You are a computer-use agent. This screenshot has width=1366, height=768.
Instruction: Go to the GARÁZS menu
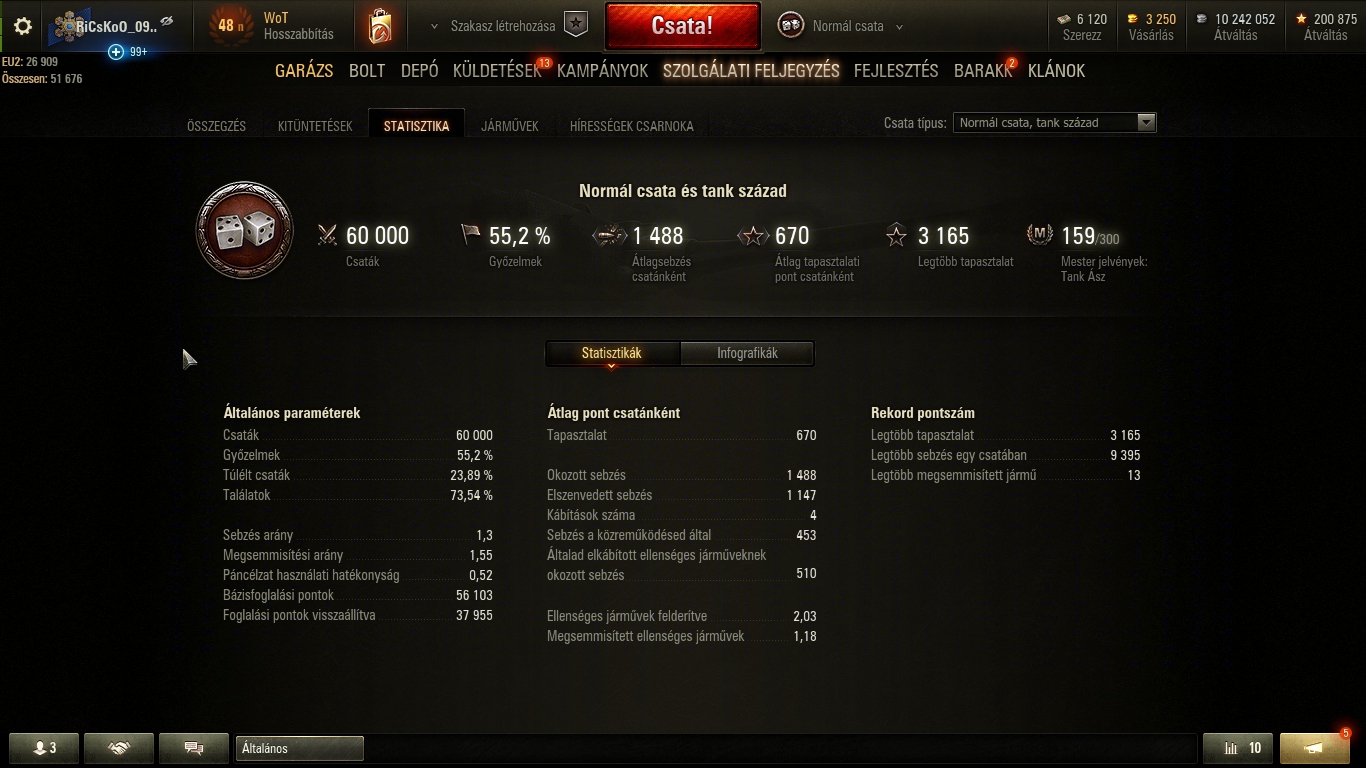[304, 71]
